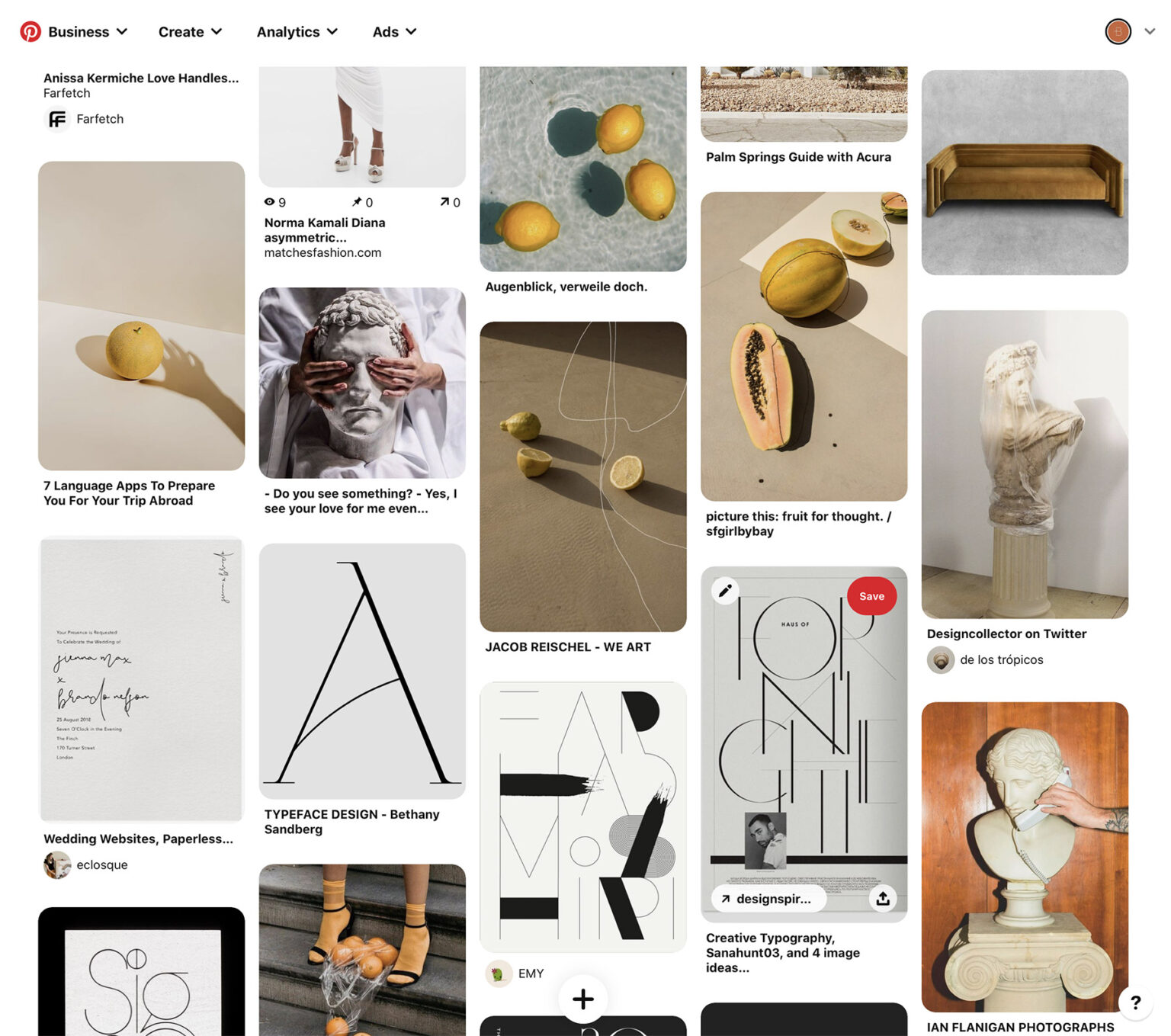The width and height of the screenshot is (1171, 1036).
Task: Click the pencil edit icon on the typography pin
Action: click(725, 590)
